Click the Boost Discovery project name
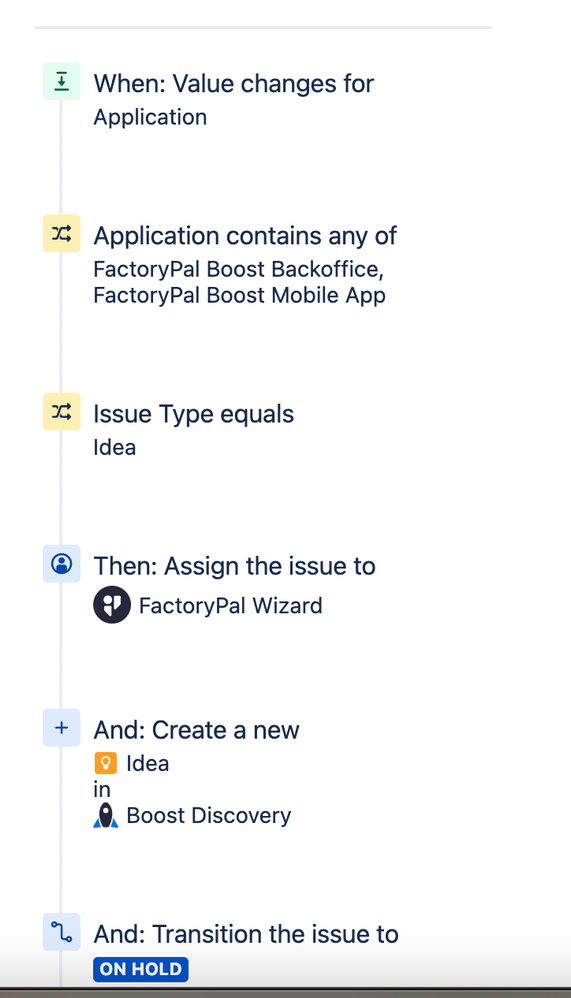Screen dimensions: 571x998 click(209, 815)
